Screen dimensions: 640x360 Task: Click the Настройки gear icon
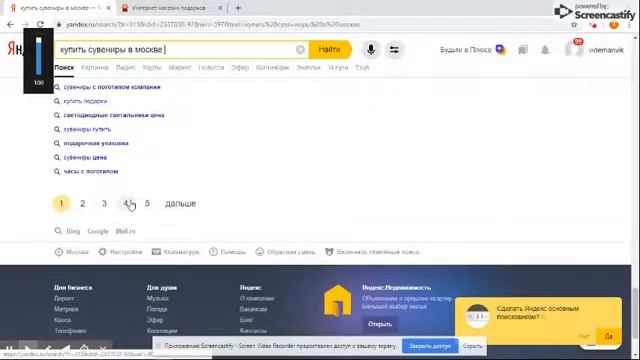[102, 252]
